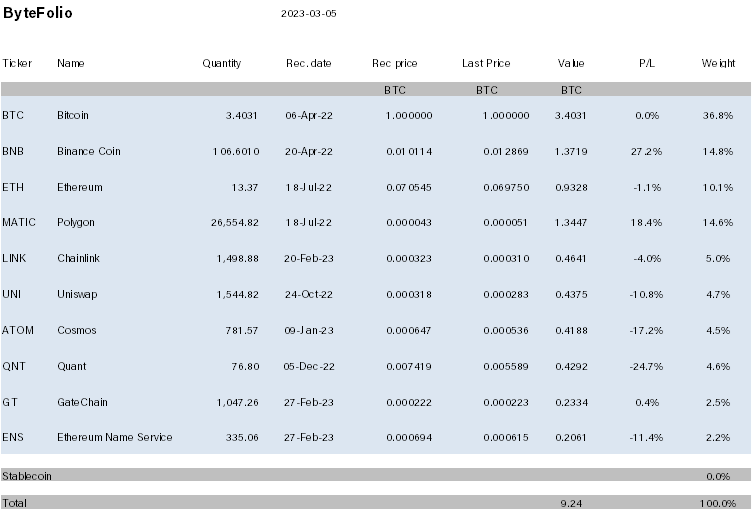Select Polygon's quantity 26,554.82
The image size is (752, 510).
pos(231,223)
